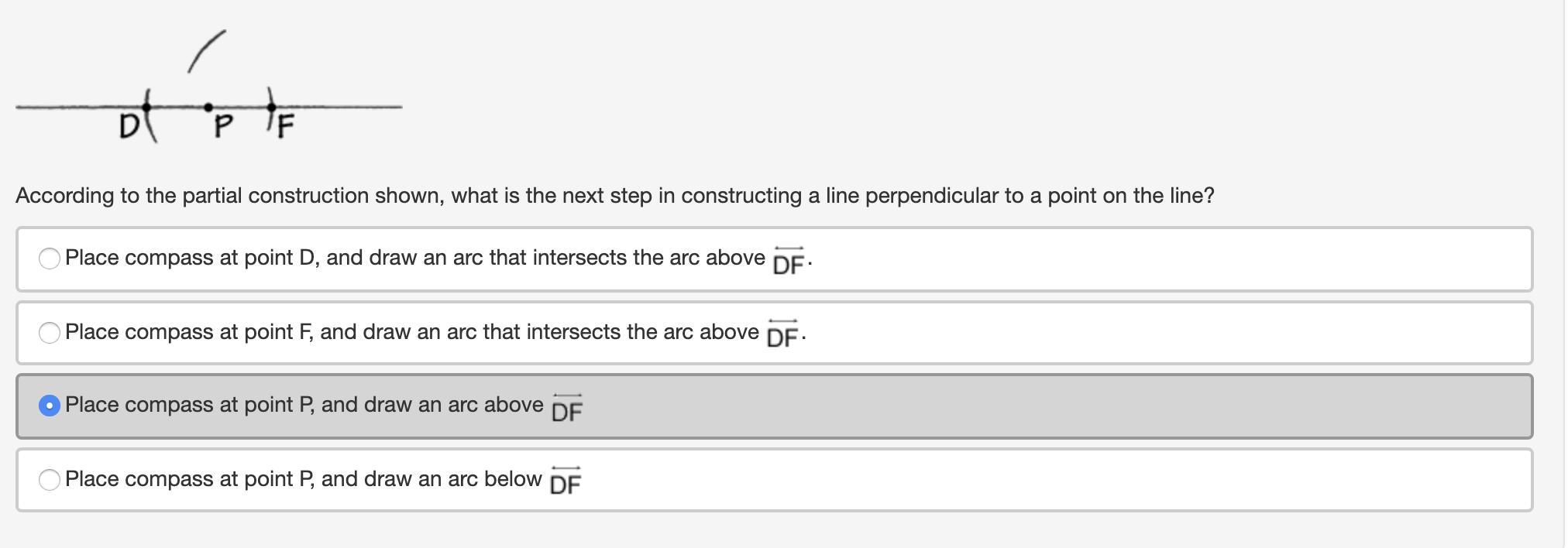The image size is (1568, 548).
Task: Click the letter label D below the line
Action: click(x=129, y=125)
